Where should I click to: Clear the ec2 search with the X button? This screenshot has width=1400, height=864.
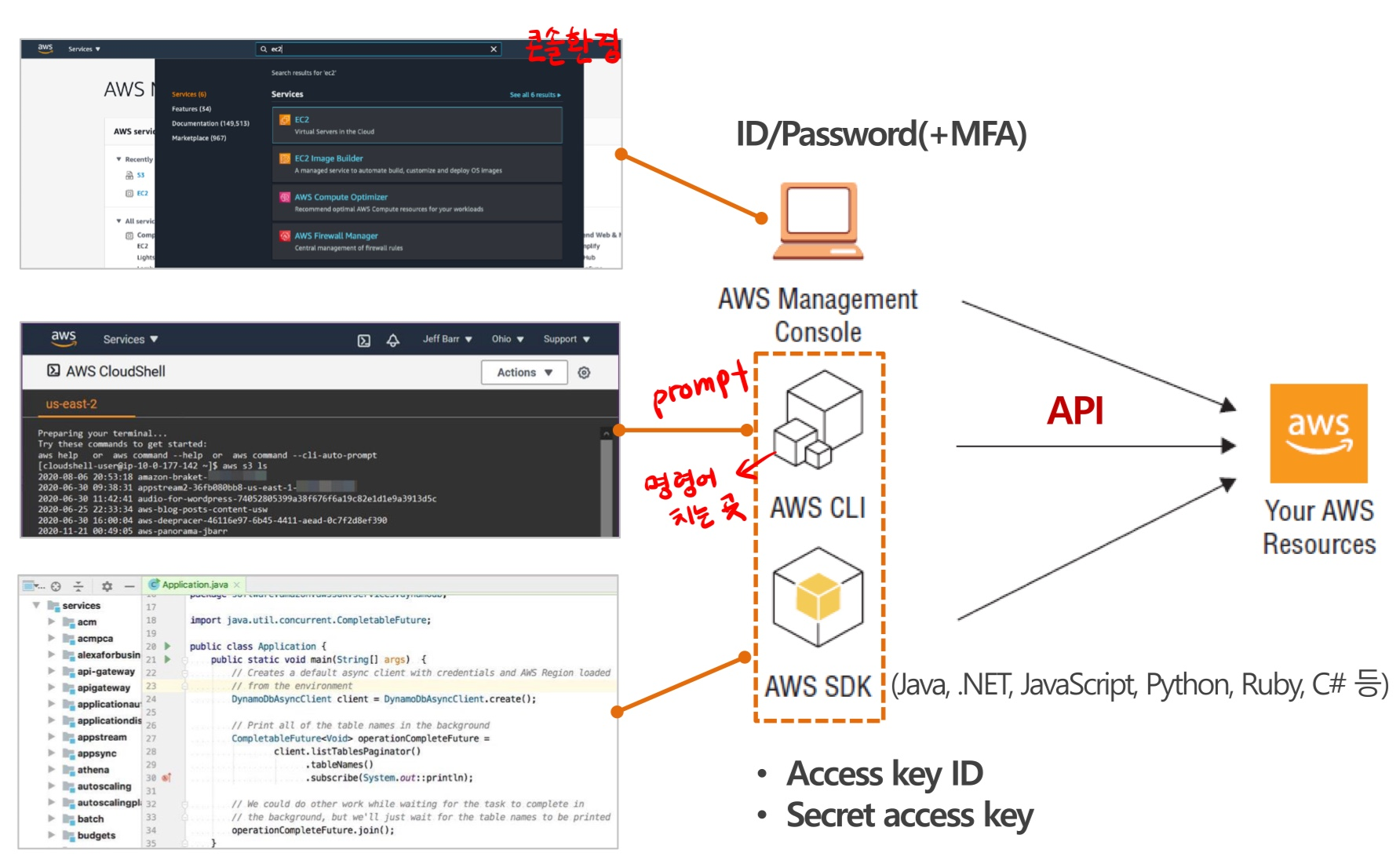click(x=494, y=49)
